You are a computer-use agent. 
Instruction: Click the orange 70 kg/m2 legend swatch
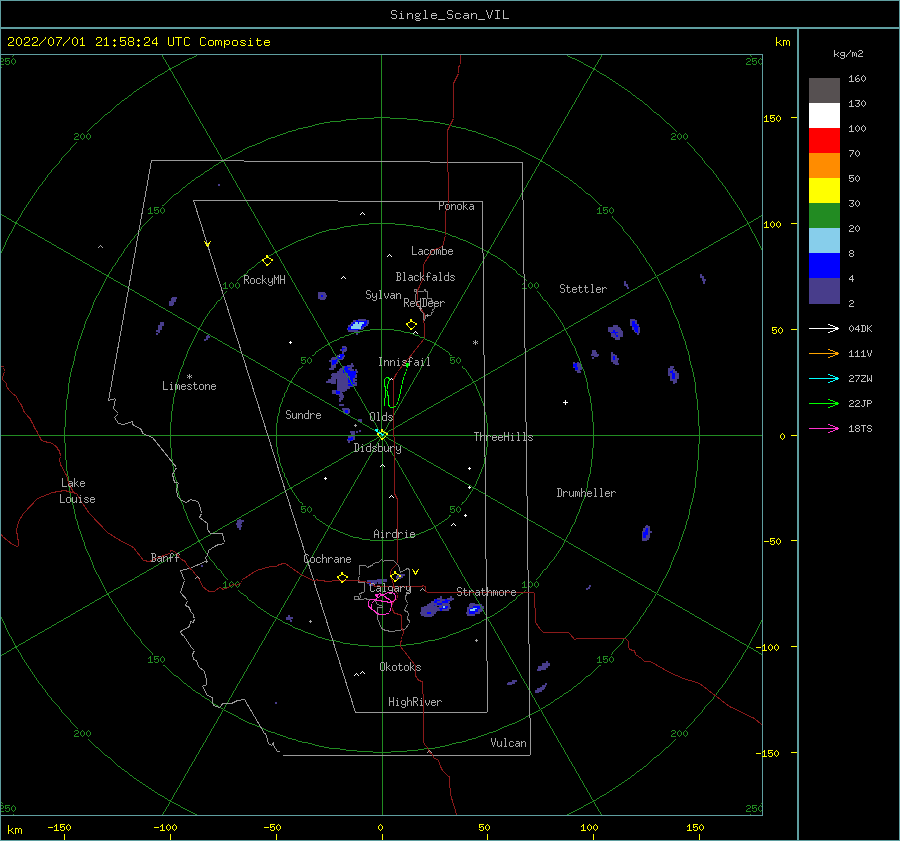pos(824,165)
